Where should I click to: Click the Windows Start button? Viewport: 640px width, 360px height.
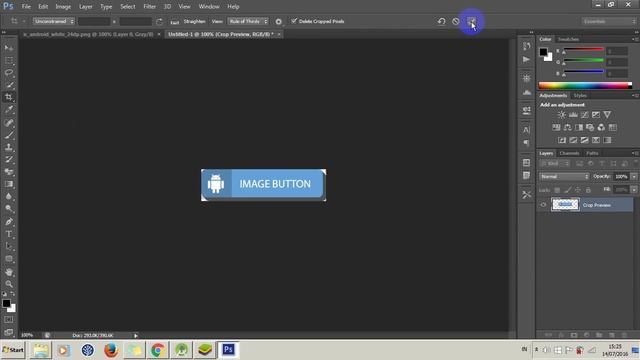click(13, 350)
